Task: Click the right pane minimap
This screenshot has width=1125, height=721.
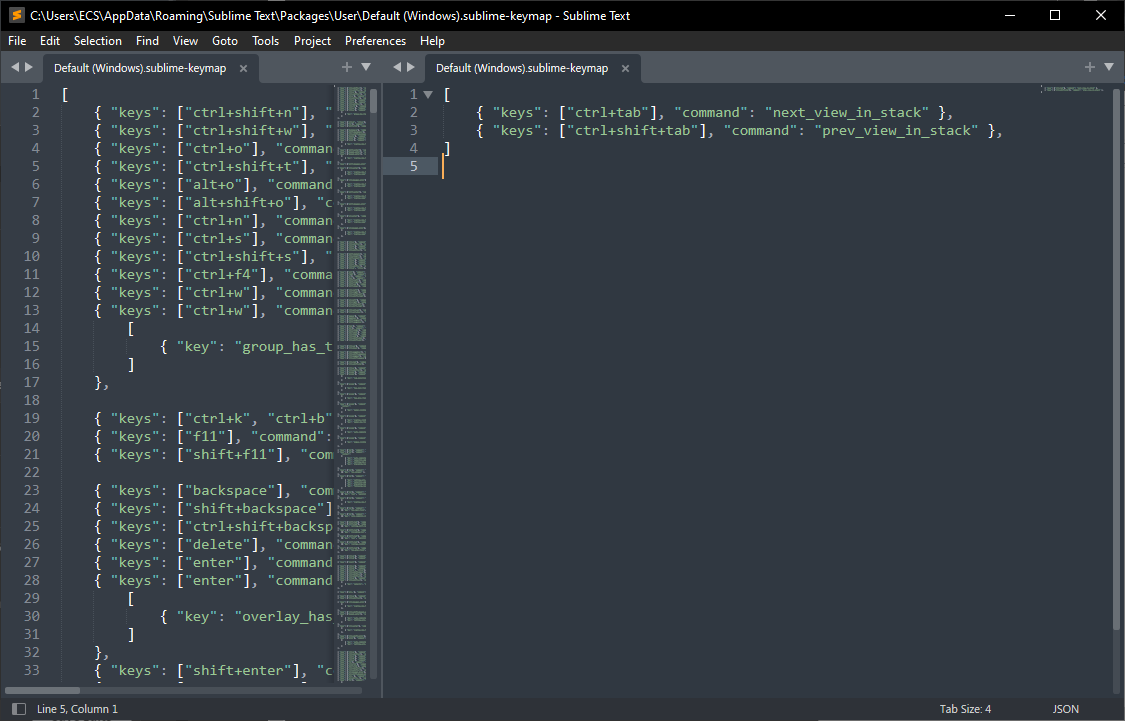Action: (x=1073, y=90)
